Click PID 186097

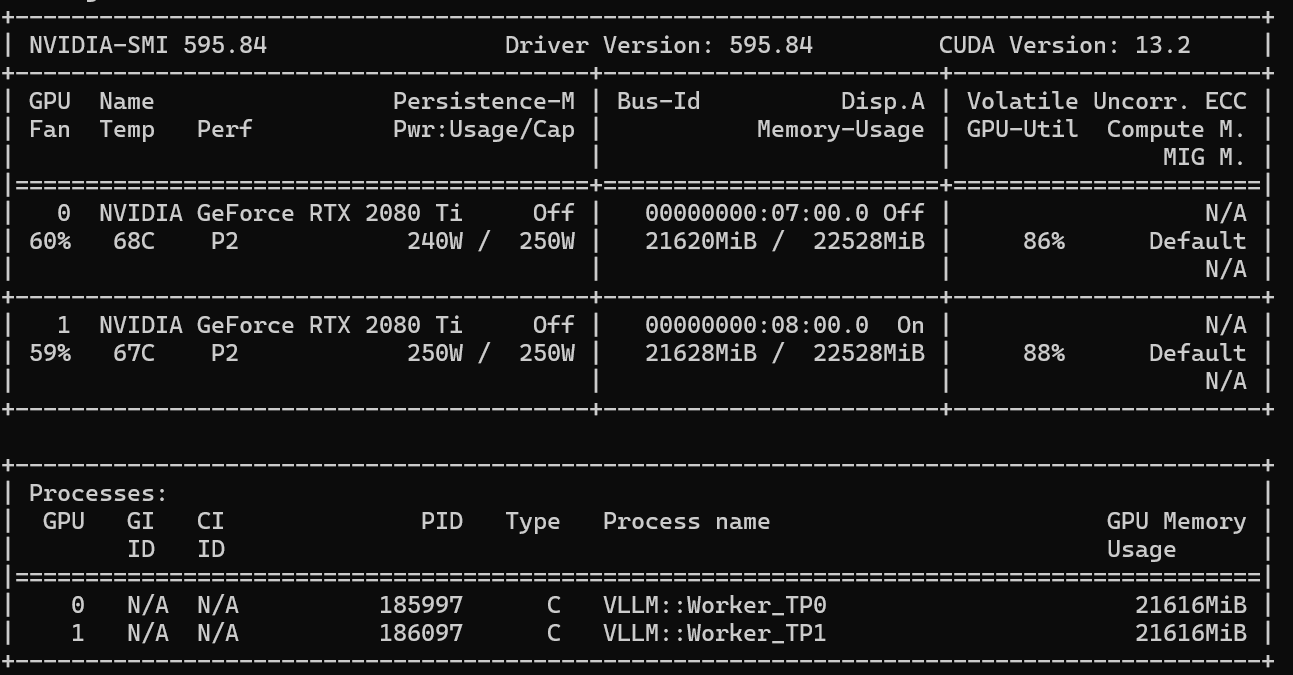(x=421, y=633)
